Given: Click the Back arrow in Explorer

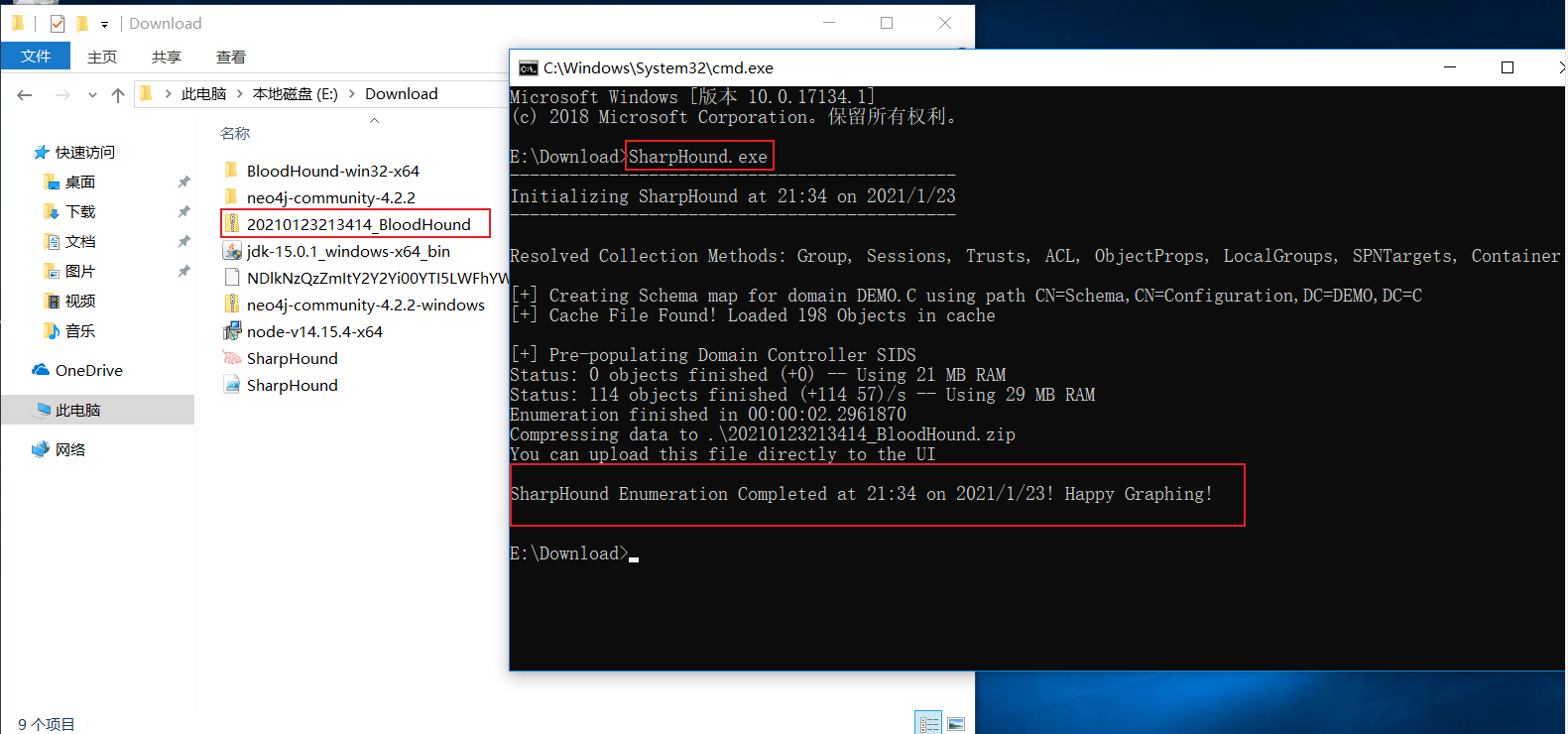Looking at the screenshot, I should point(25,94).
